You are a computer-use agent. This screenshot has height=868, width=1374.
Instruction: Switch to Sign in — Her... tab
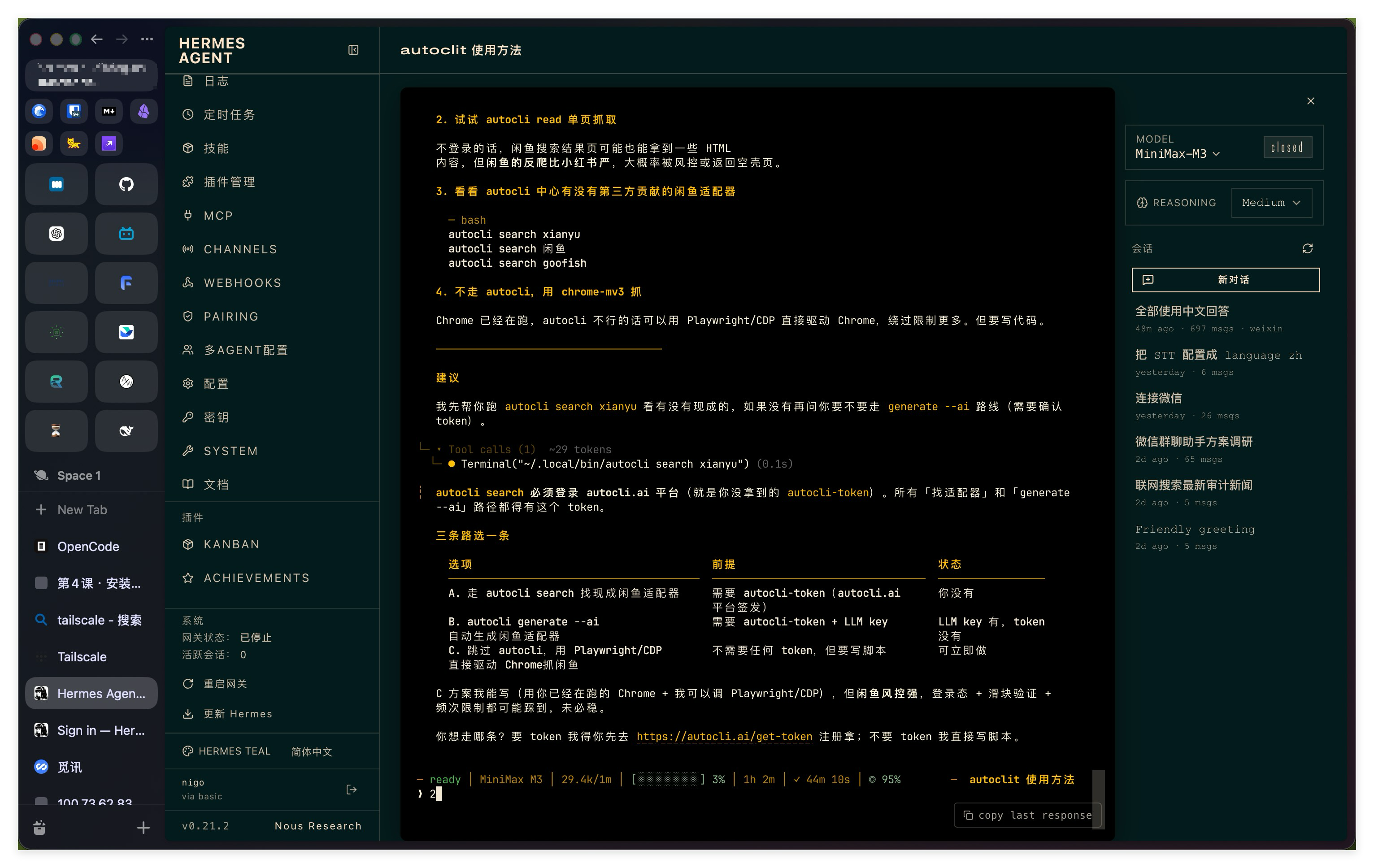coord(91,730)
